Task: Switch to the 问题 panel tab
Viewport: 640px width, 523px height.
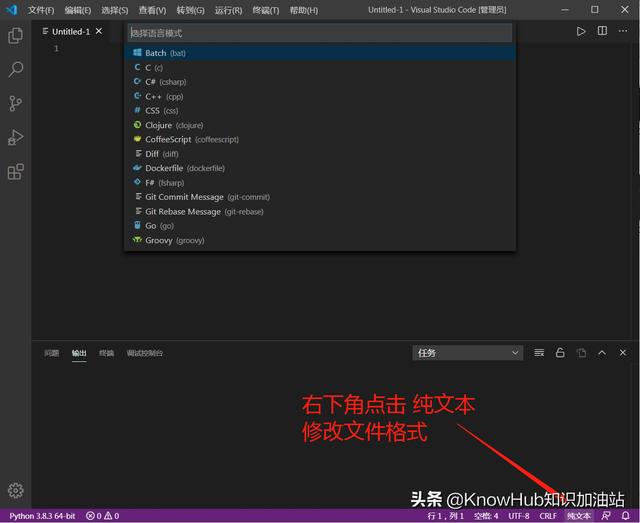Action: click(x=51, y=353)
